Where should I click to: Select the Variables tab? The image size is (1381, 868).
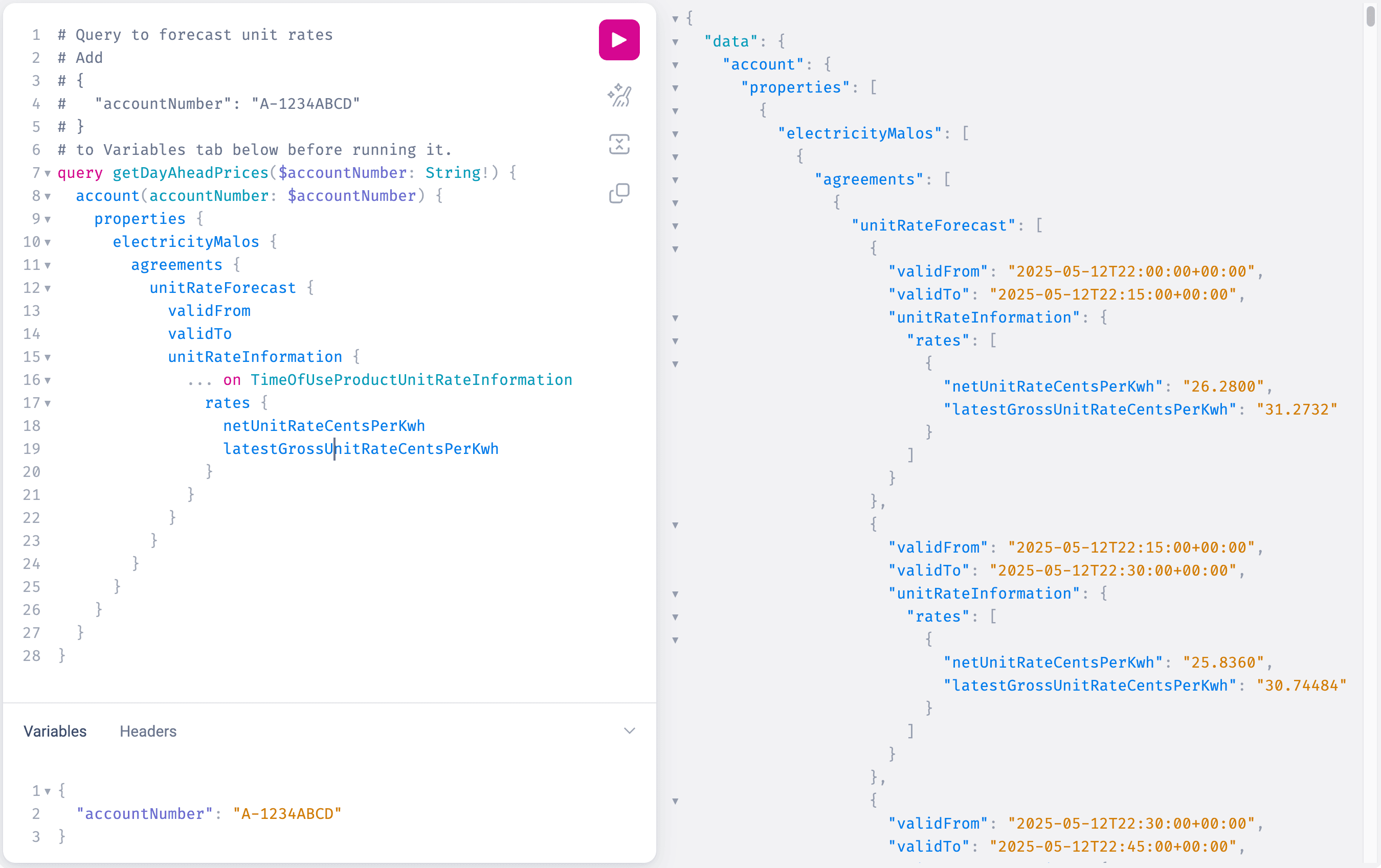click(55, 731)
